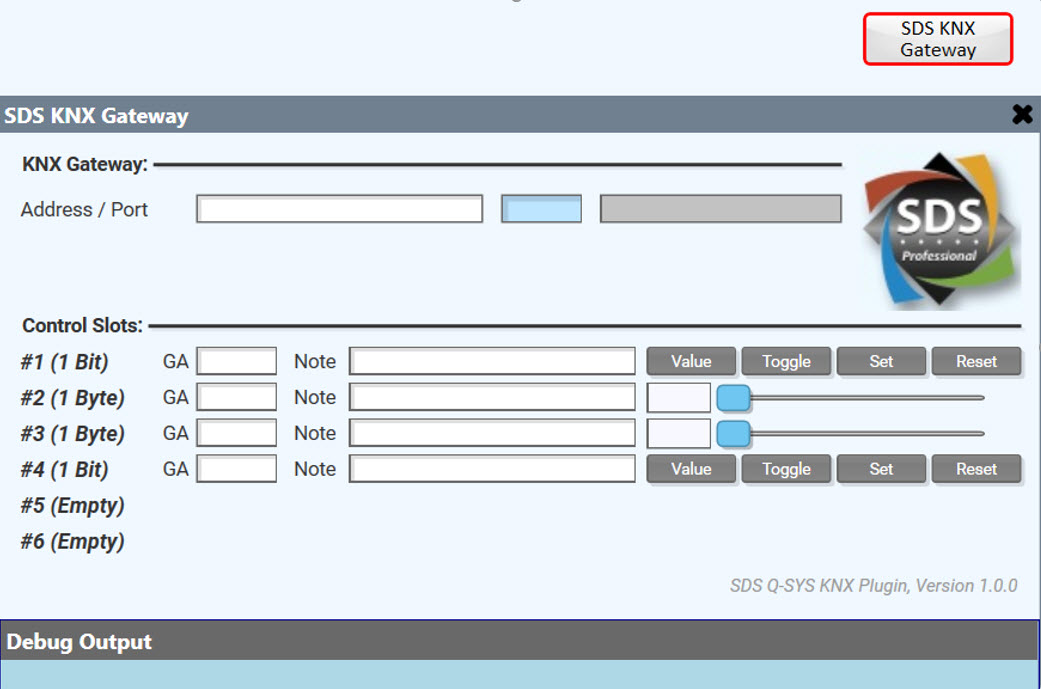The width and height of the screenshot is (1041, 689).
Task: Click Set button for slot #4
Action: click(x=881, y=469)
